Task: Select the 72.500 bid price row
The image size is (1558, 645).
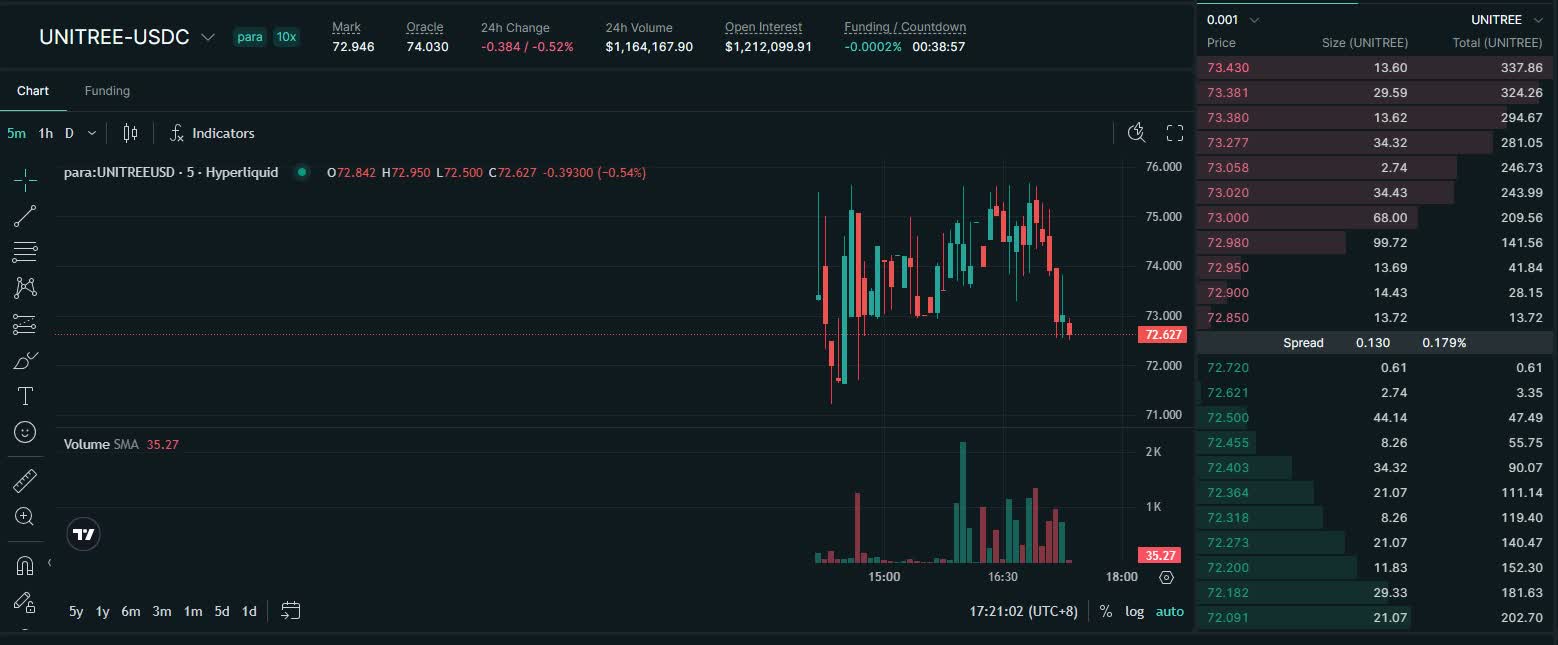Action: pos(1376,418)
